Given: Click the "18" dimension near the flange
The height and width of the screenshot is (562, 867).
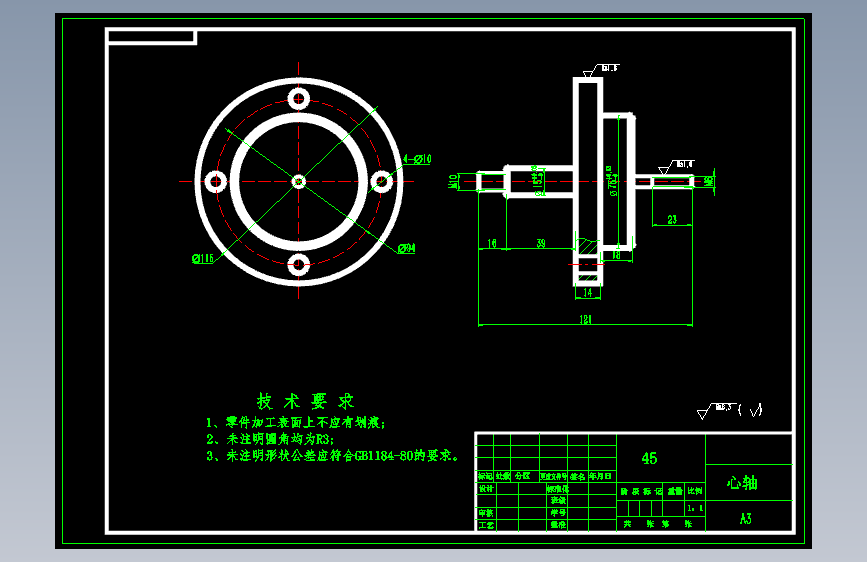Looking at the screenshot, I should tap(617, 255).
